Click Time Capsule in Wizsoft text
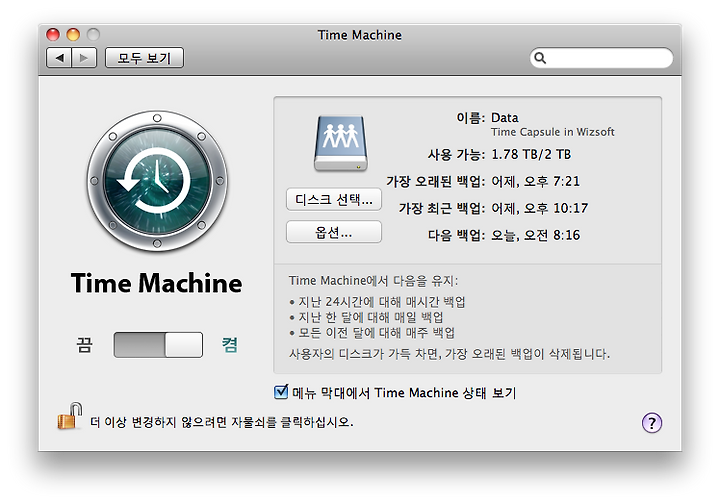 point(552,132)
